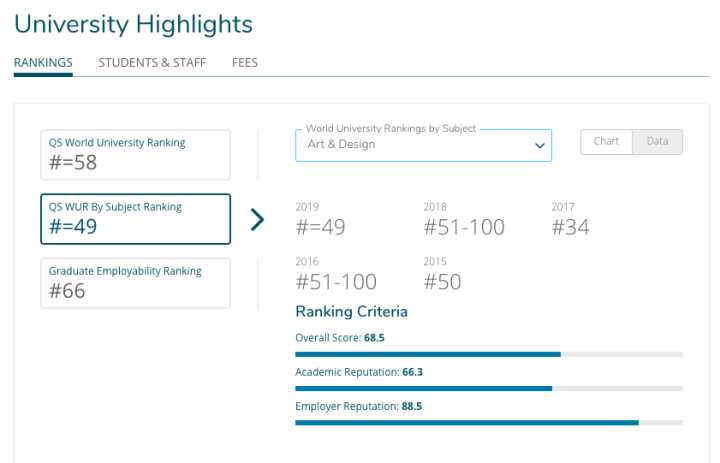Click the 2016 ranking value #51-100
The image size is (720, 463).
[x=336, y=282]
